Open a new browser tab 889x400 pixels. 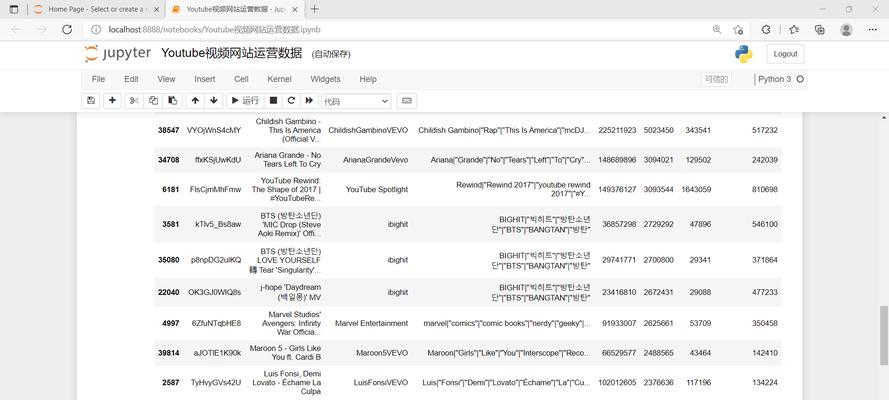315,9
